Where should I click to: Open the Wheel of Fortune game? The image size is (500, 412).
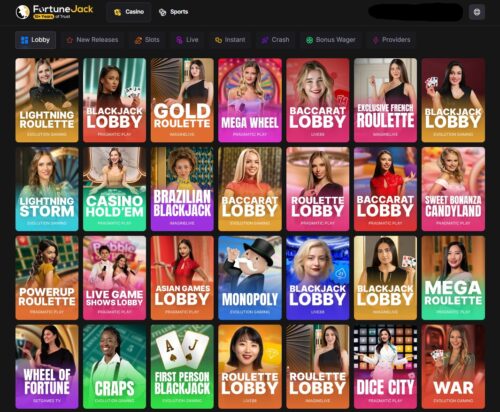47,367
